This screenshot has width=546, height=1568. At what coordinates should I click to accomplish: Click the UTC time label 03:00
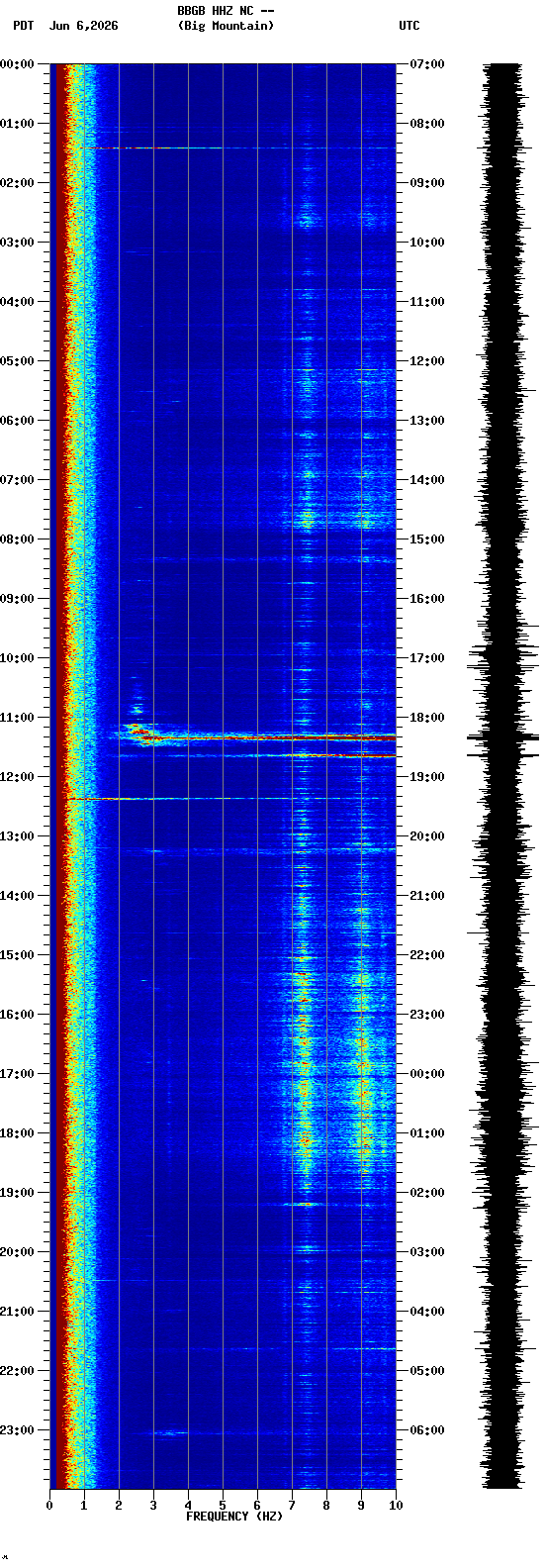[427, 1252]
